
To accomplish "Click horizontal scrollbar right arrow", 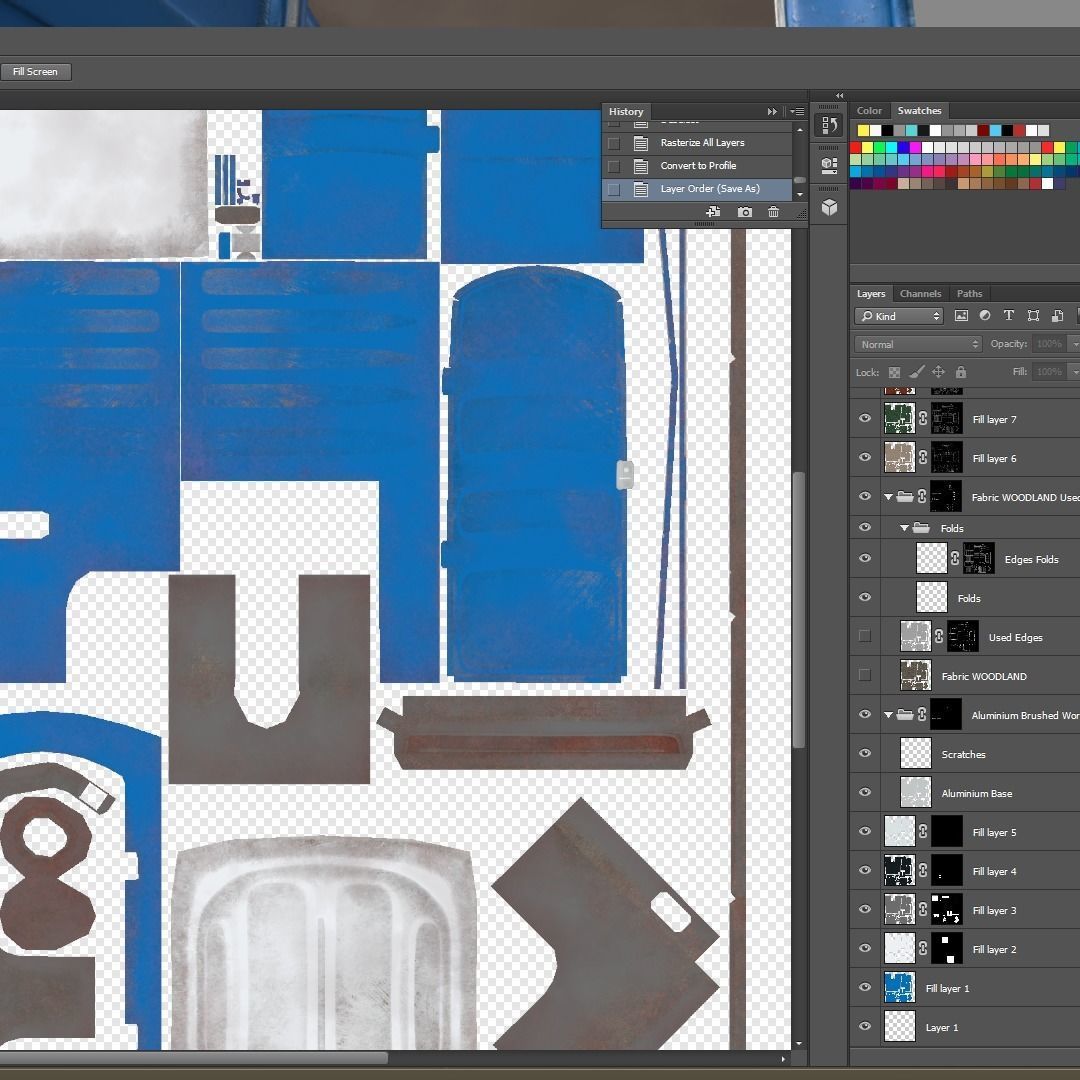I will 784,1059.
